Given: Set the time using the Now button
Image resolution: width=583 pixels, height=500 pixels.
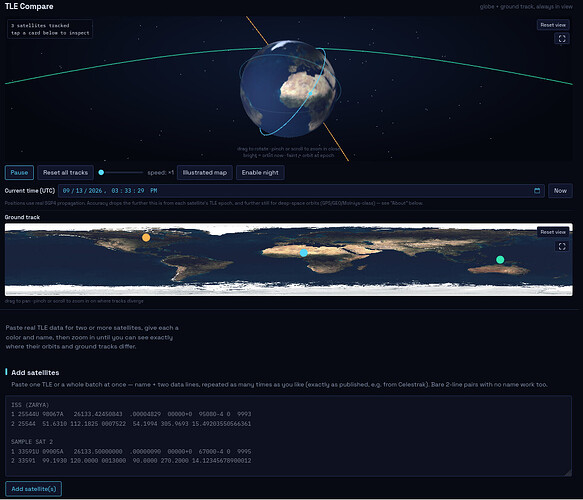Looking at the screenshot, I should coord(560,191).
